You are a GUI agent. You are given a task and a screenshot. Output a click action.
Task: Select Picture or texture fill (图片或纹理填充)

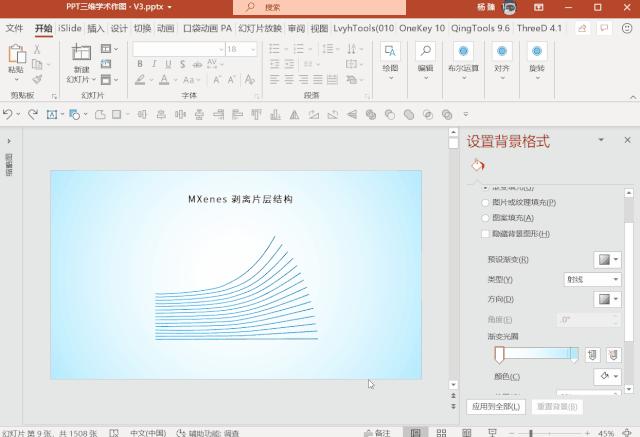[487, 202]
